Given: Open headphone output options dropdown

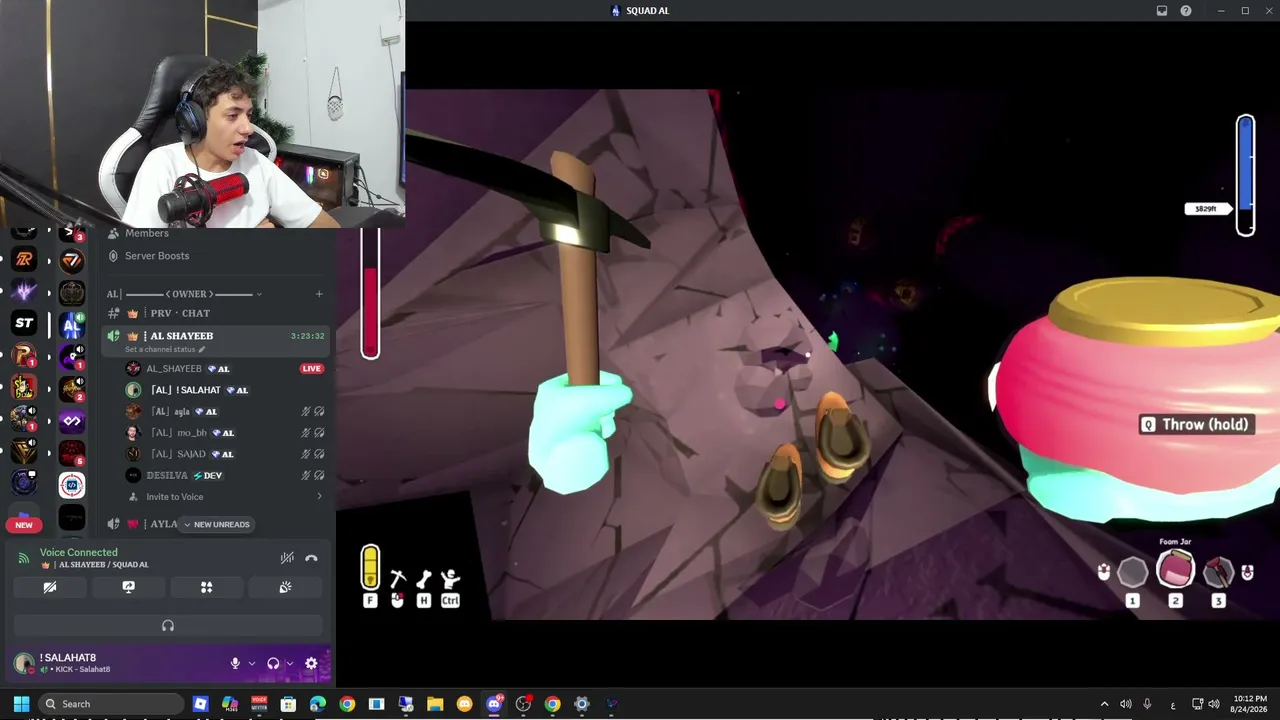Looking at the screenshot, I should [x=290, y=663].
